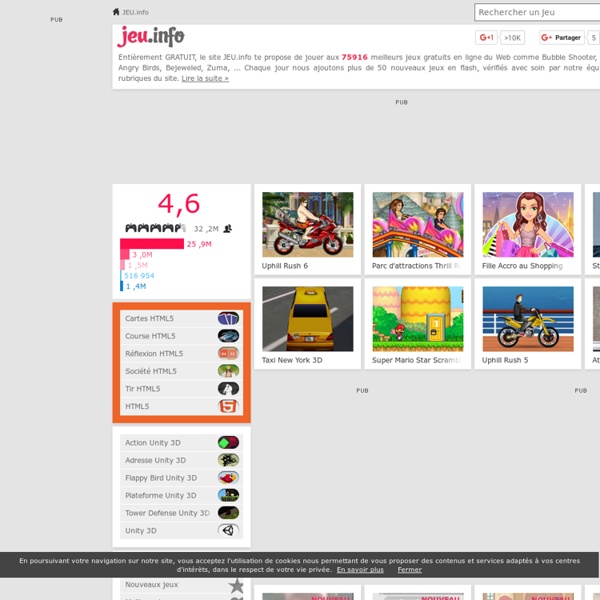Click the 75916 games count
600x600 pixels.
pos(354,57)
